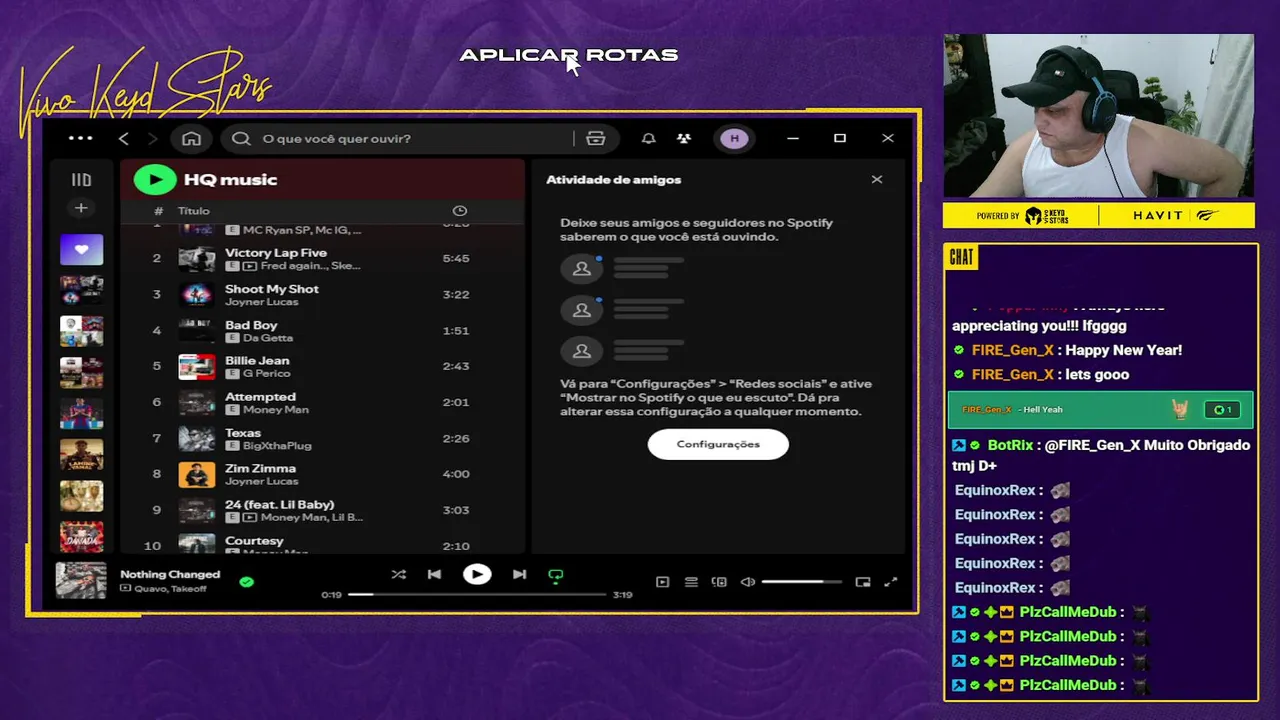Toggle the Now Playing view icon
Screen dimensions: 1280x720
pyautogui.click(x=662, y=582)
